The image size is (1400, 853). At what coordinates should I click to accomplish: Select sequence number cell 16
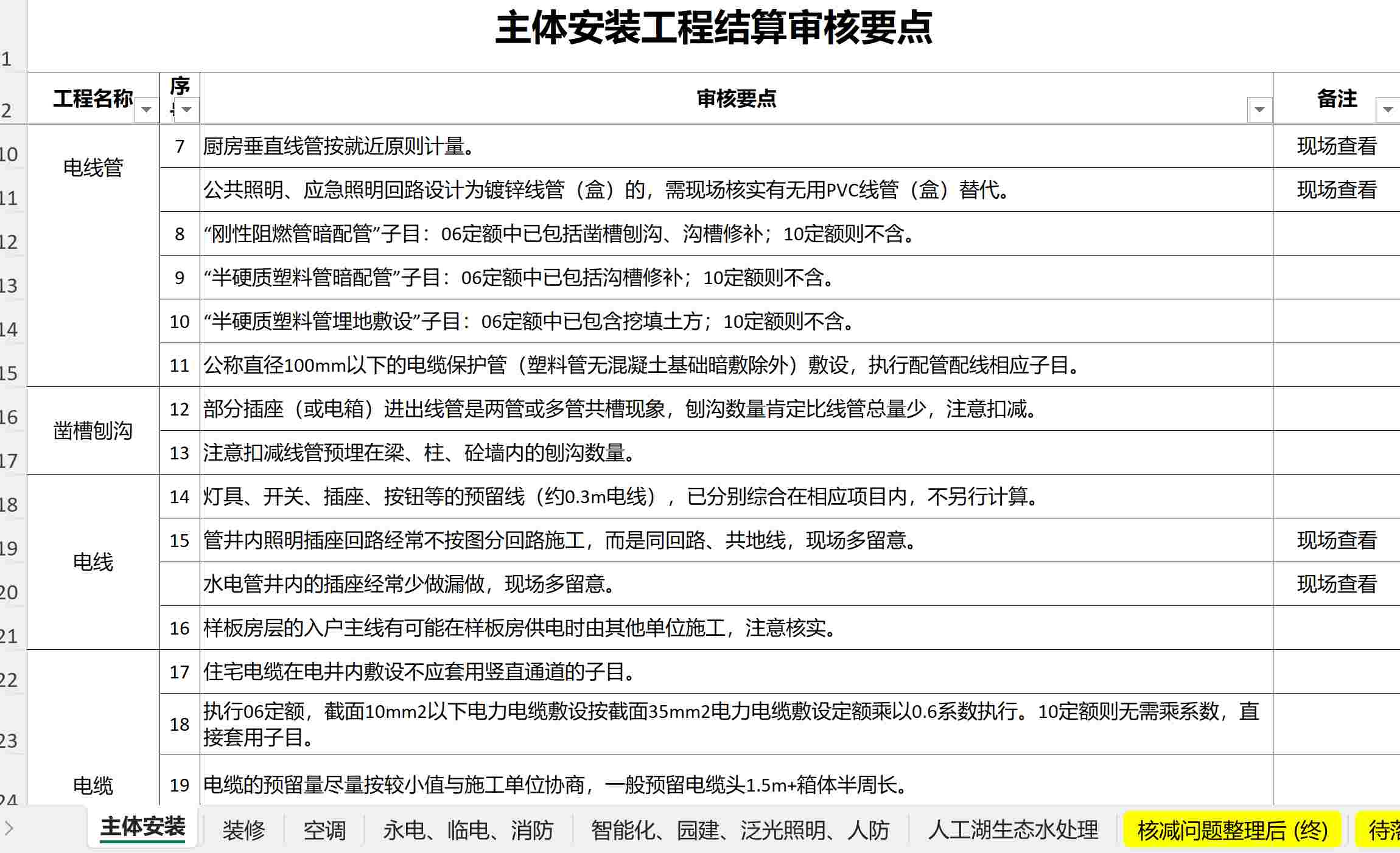tap(180, 628)
